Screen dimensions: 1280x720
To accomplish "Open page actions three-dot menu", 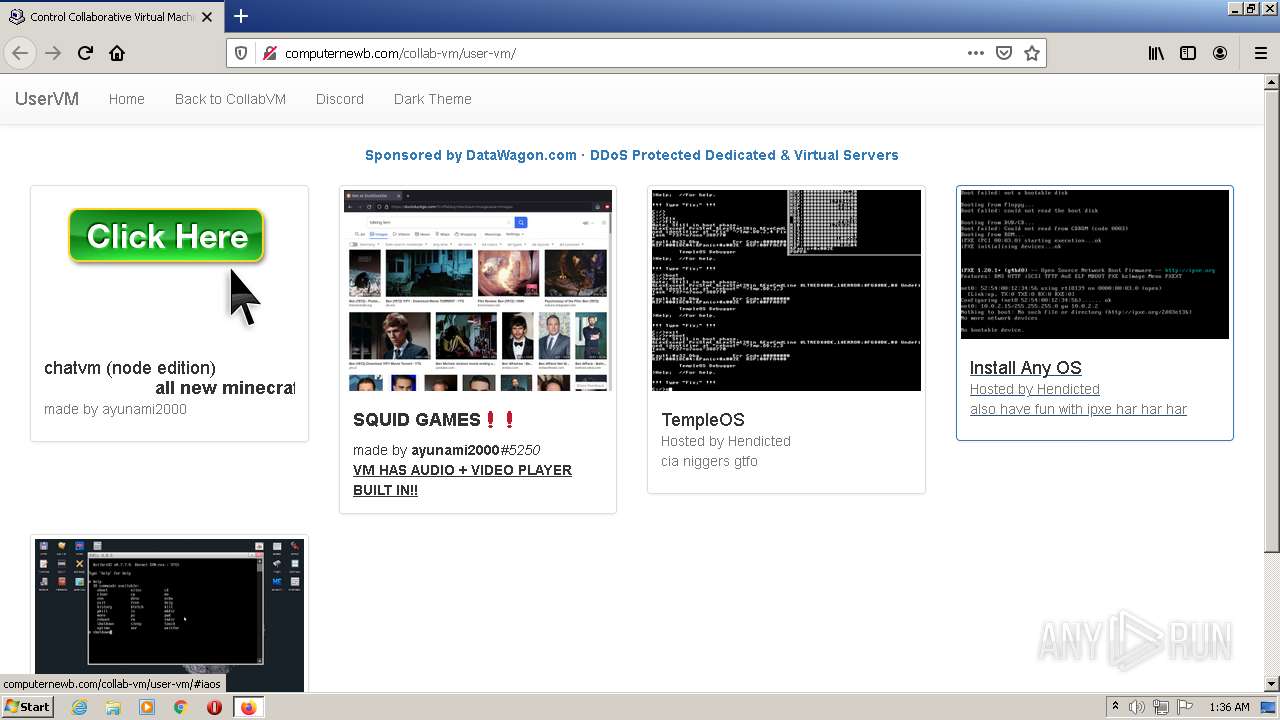I will (x=976, y=53).
